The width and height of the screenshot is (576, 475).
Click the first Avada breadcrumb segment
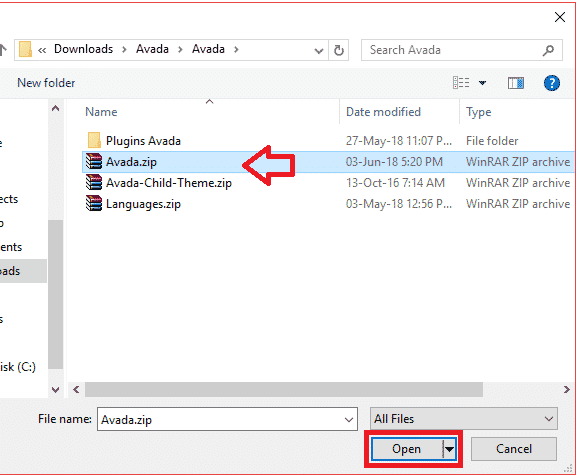pos(152,49)
